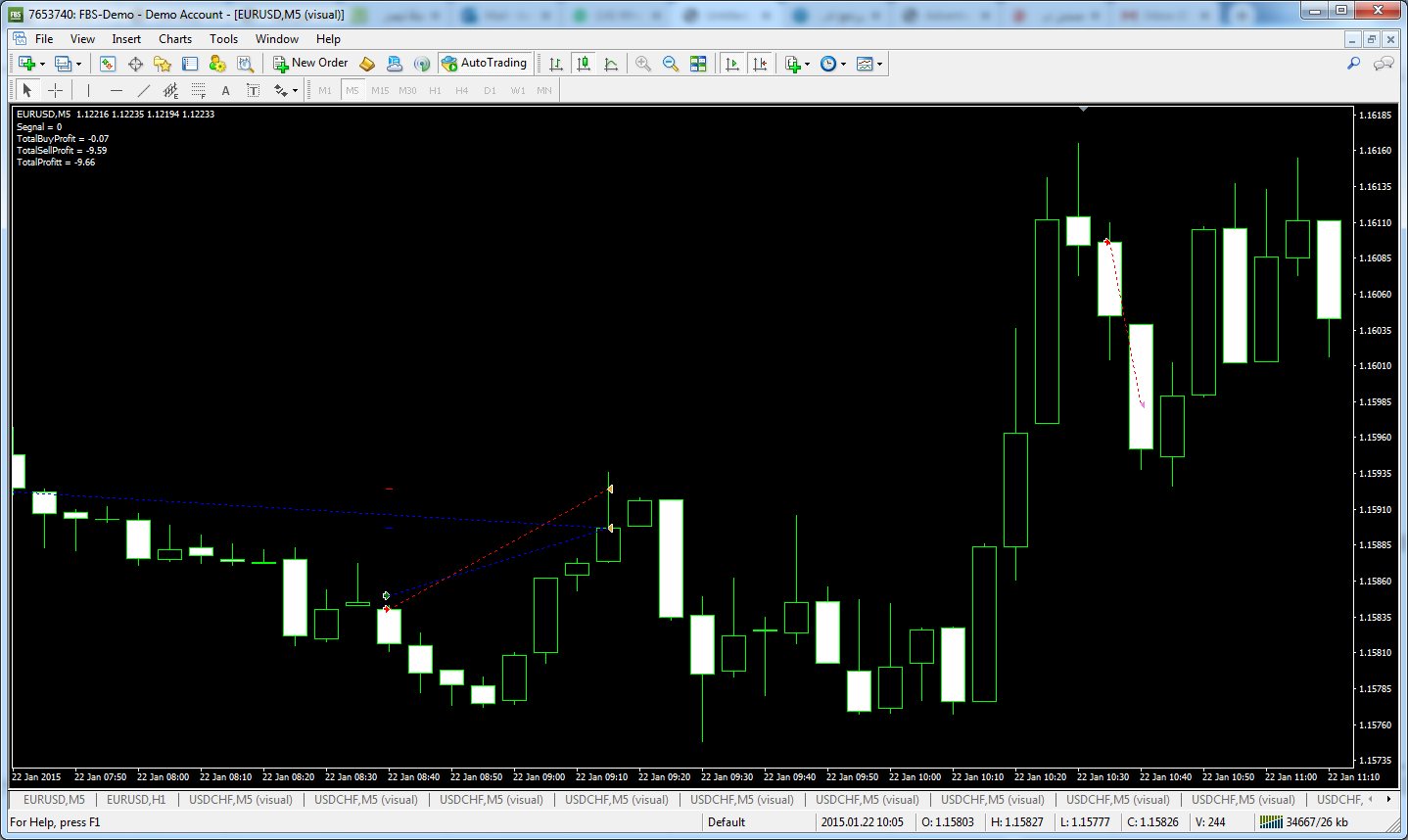Select the Crosshair tool
This screenshot has width=1408, height=840.
tap(56, 90)
